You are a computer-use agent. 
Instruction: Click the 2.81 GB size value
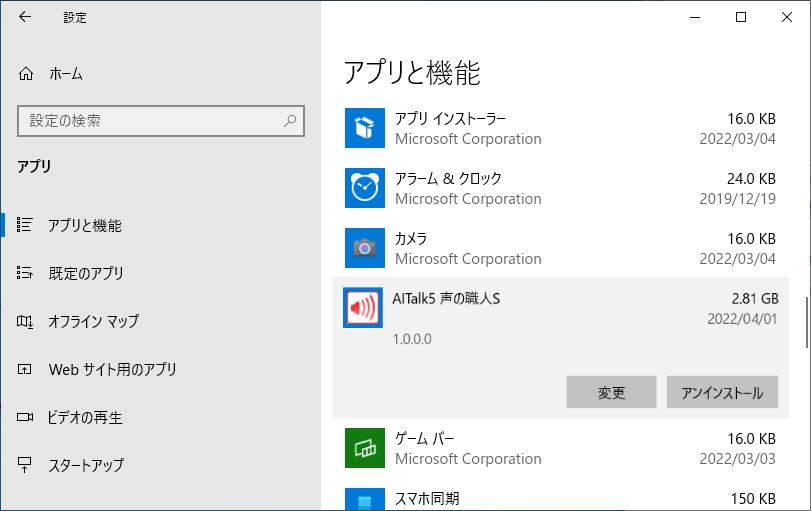[755, 298]
